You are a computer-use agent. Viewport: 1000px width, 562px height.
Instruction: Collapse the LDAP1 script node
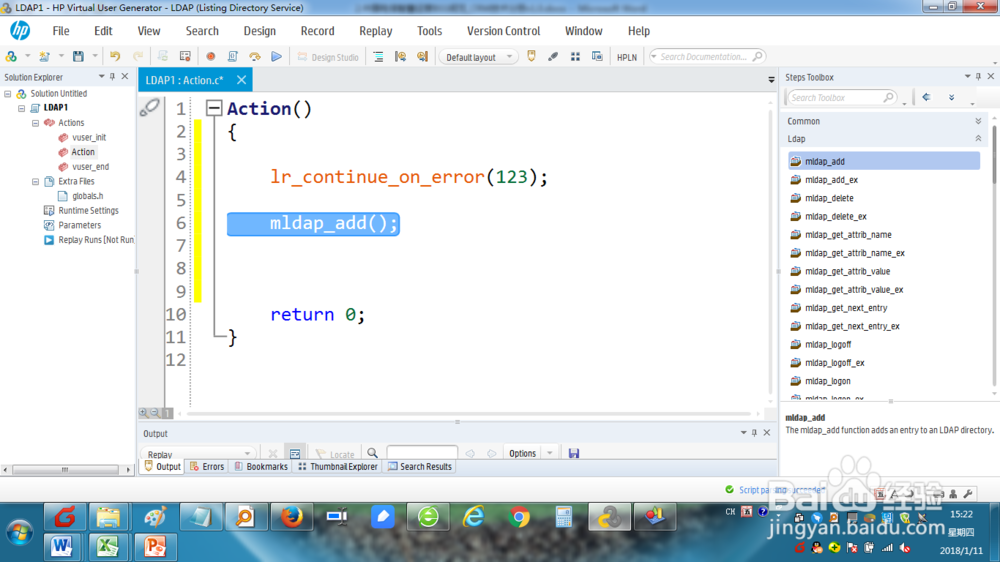[x=22, y=108]
